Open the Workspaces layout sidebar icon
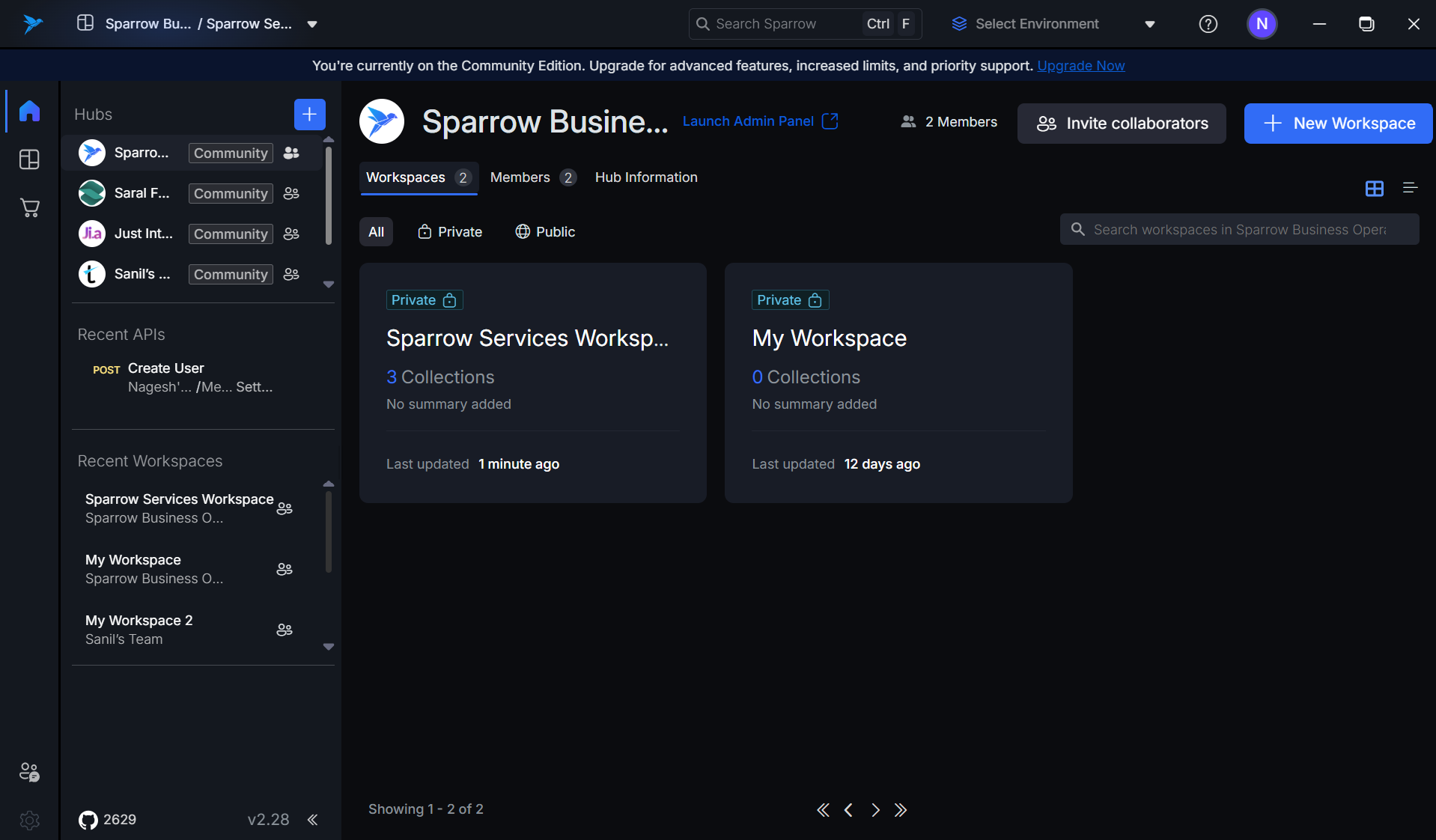Screen dimensions: 1436x840 (x=29, y=159)
